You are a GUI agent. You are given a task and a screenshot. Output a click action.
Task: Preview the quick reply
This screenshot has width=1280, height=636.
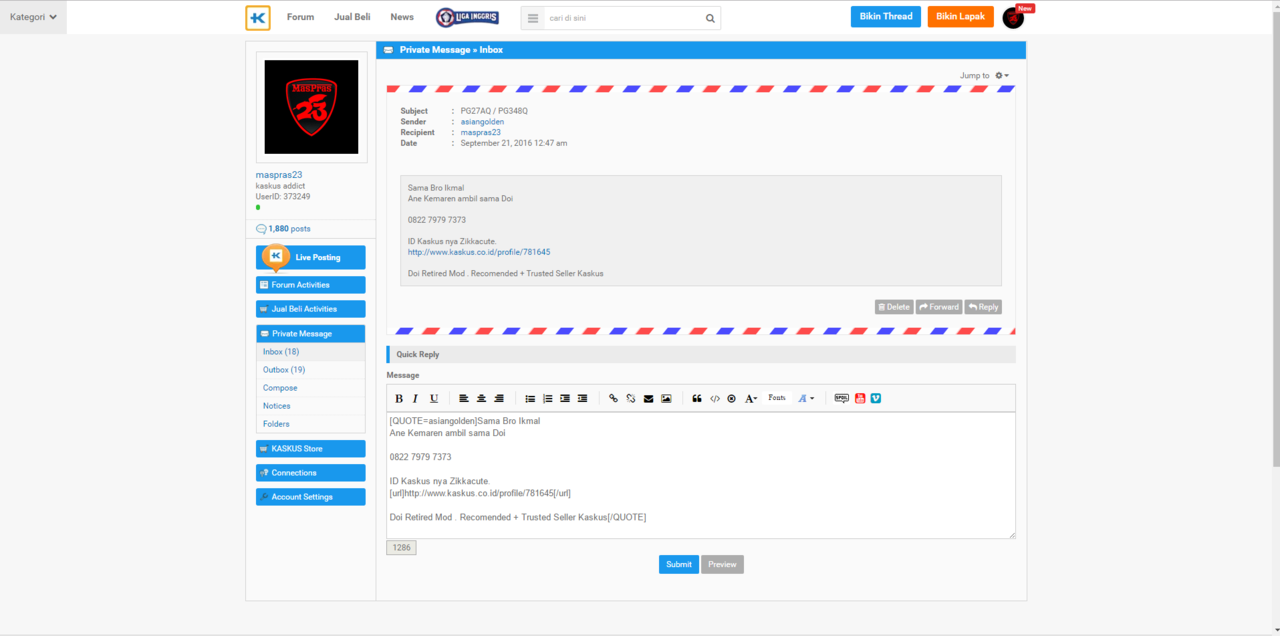click(x=722, y=564)
